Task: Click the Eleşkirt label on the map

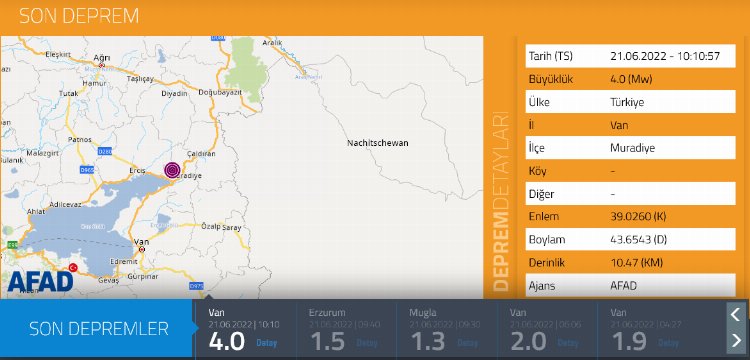Action: 58,55
